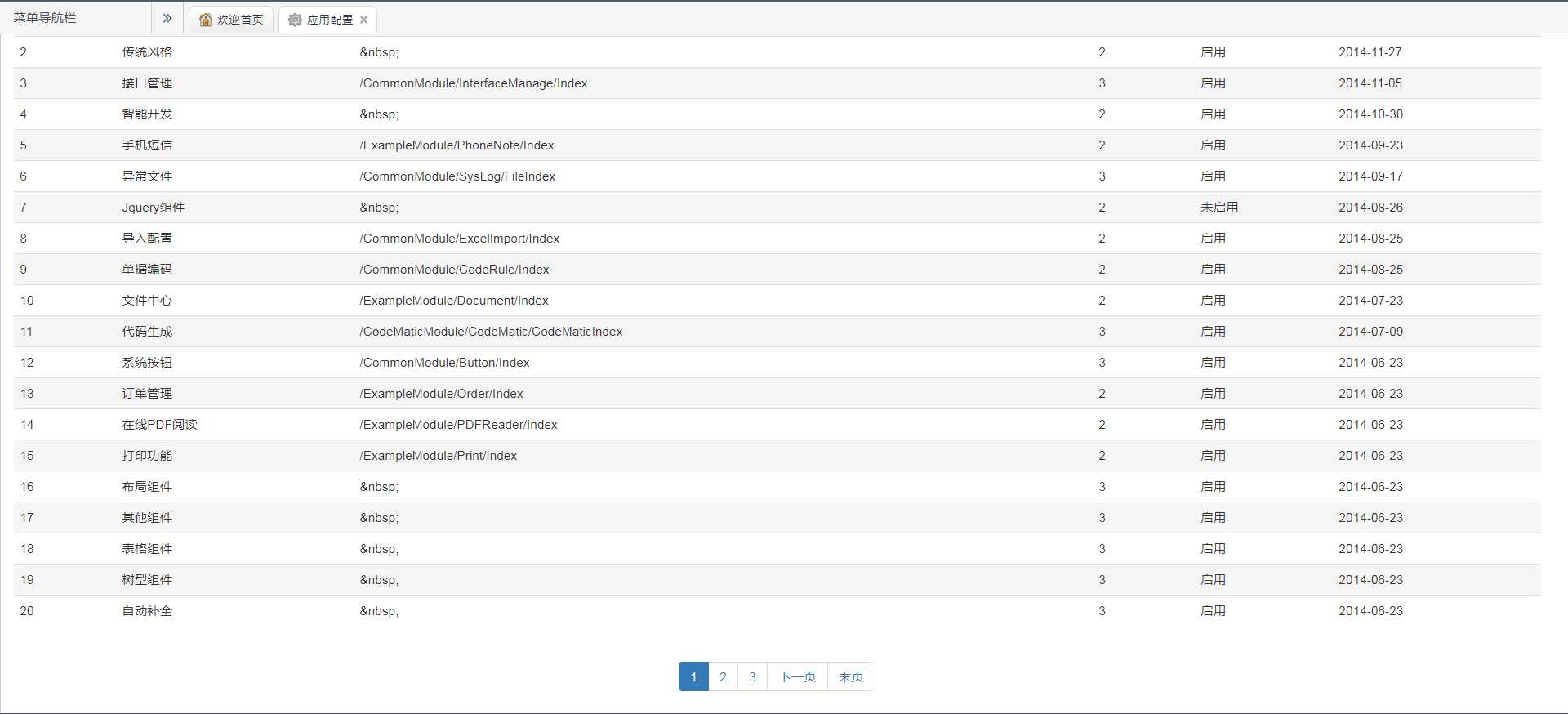Image resolution: width=1568 pixels, height=714 pixels.
Task: Select the 导入配置 row name
Action: tap(147, 239)
